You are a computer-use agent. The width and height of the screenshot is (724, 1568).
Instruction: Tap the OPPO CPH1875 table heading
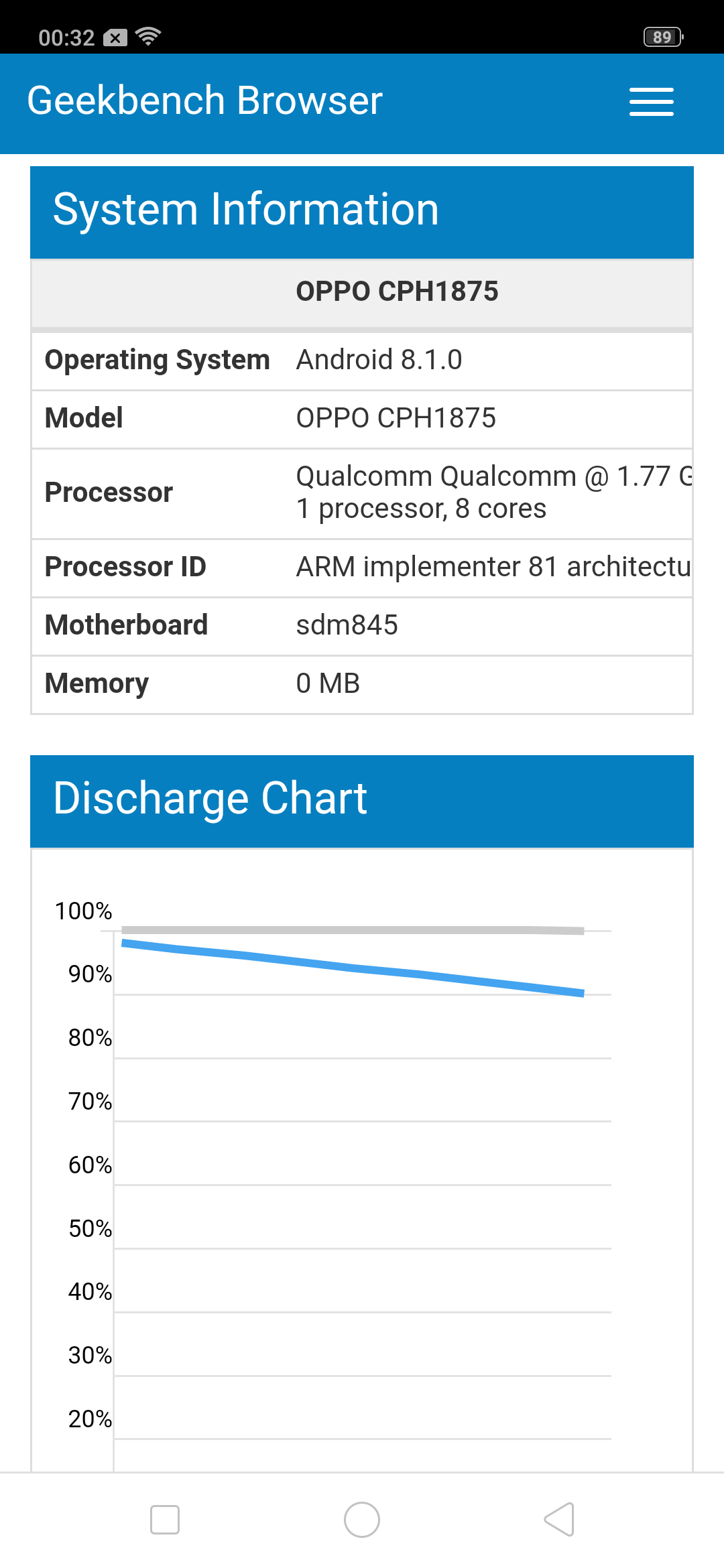(397, 291)
